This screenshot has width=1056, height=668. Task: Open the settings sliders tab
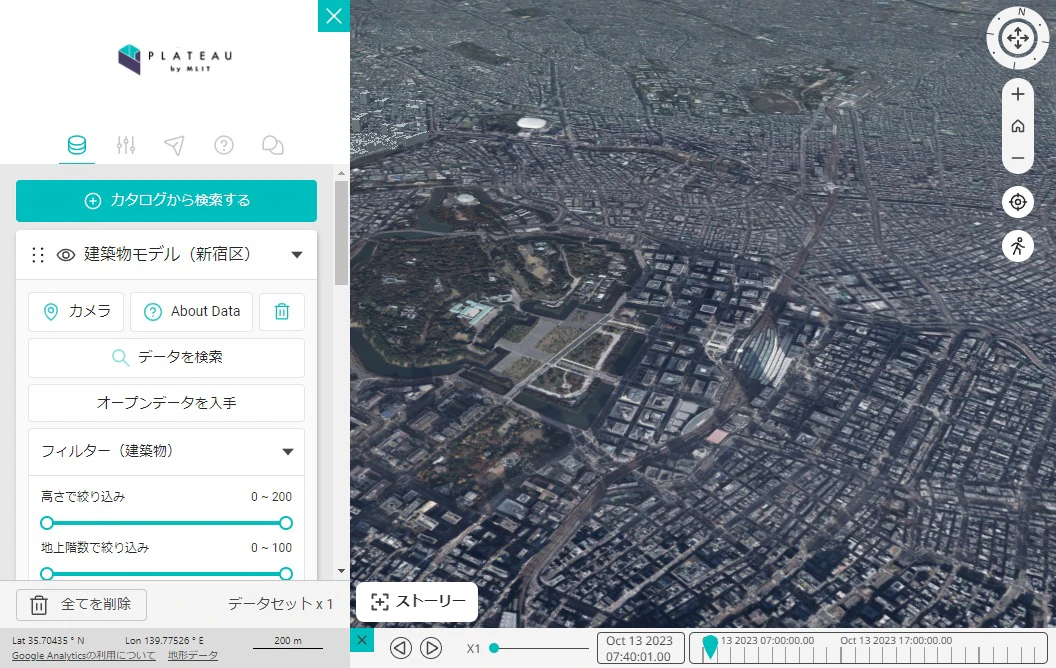(x=126, y=145)
